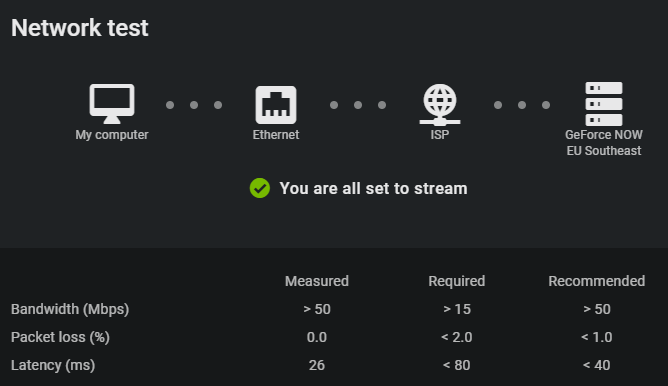Select the Packet loss (%) row label
The image size is (668, 386).
coord(60,337)
